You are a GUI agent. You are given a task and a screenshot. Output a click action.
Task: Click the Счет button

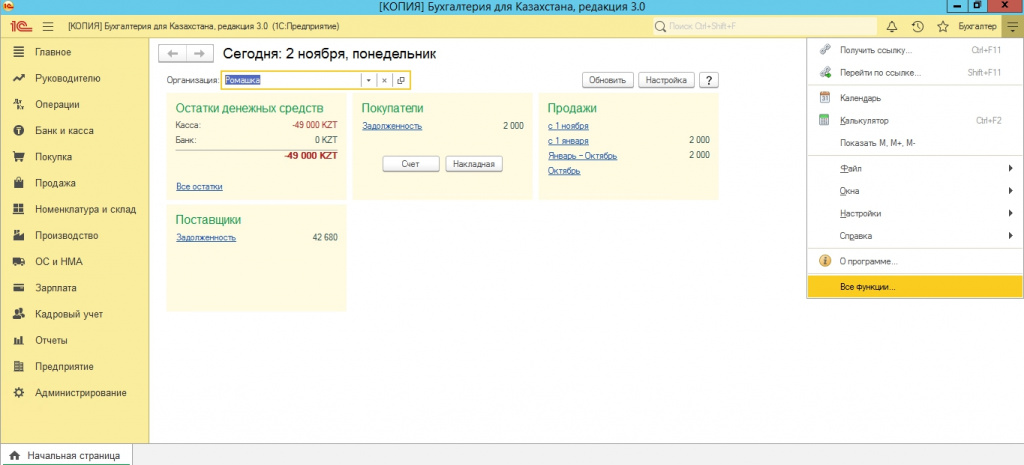point(411,165)
